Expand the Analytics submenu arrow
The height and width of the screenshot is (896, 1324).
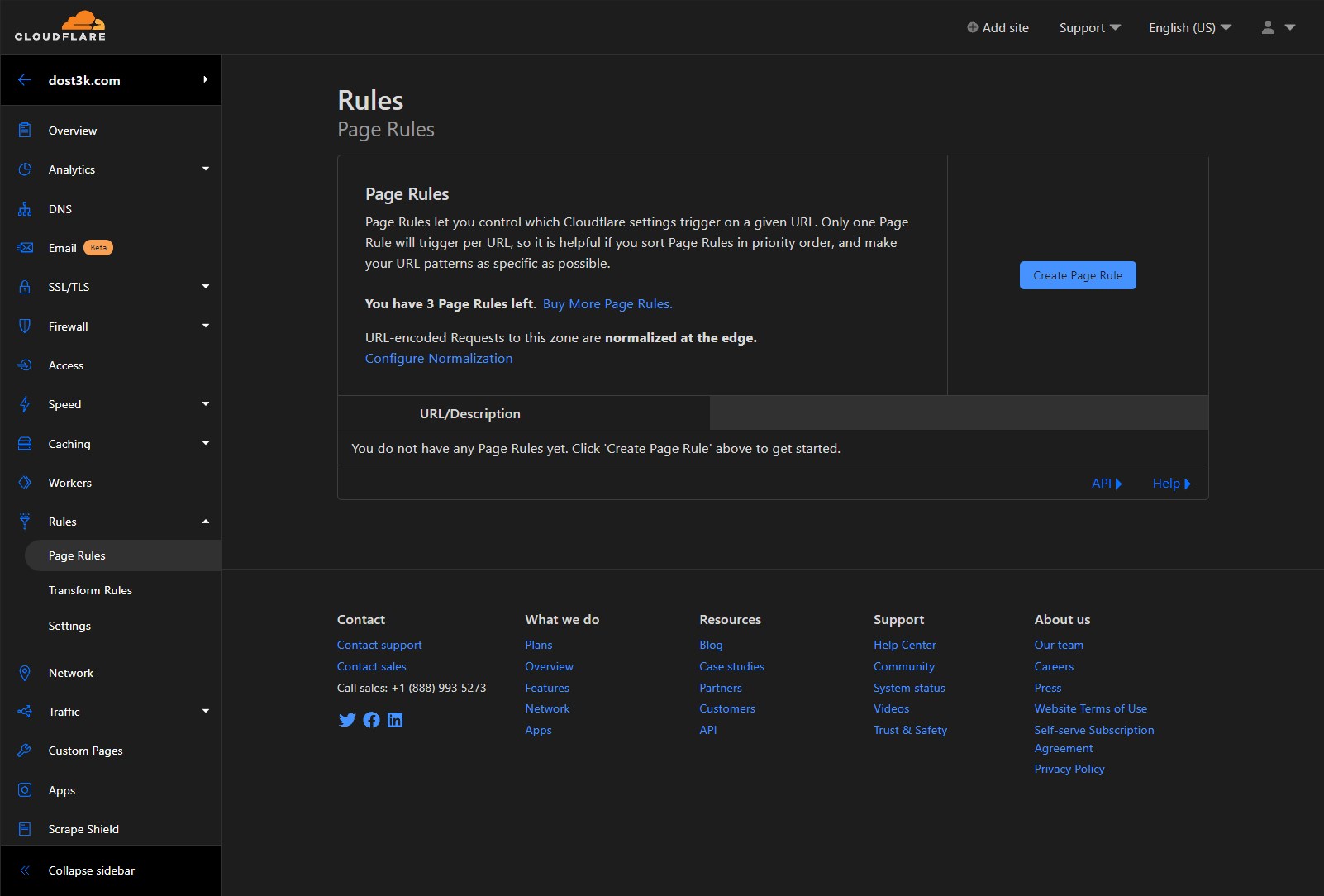[206, 169]
